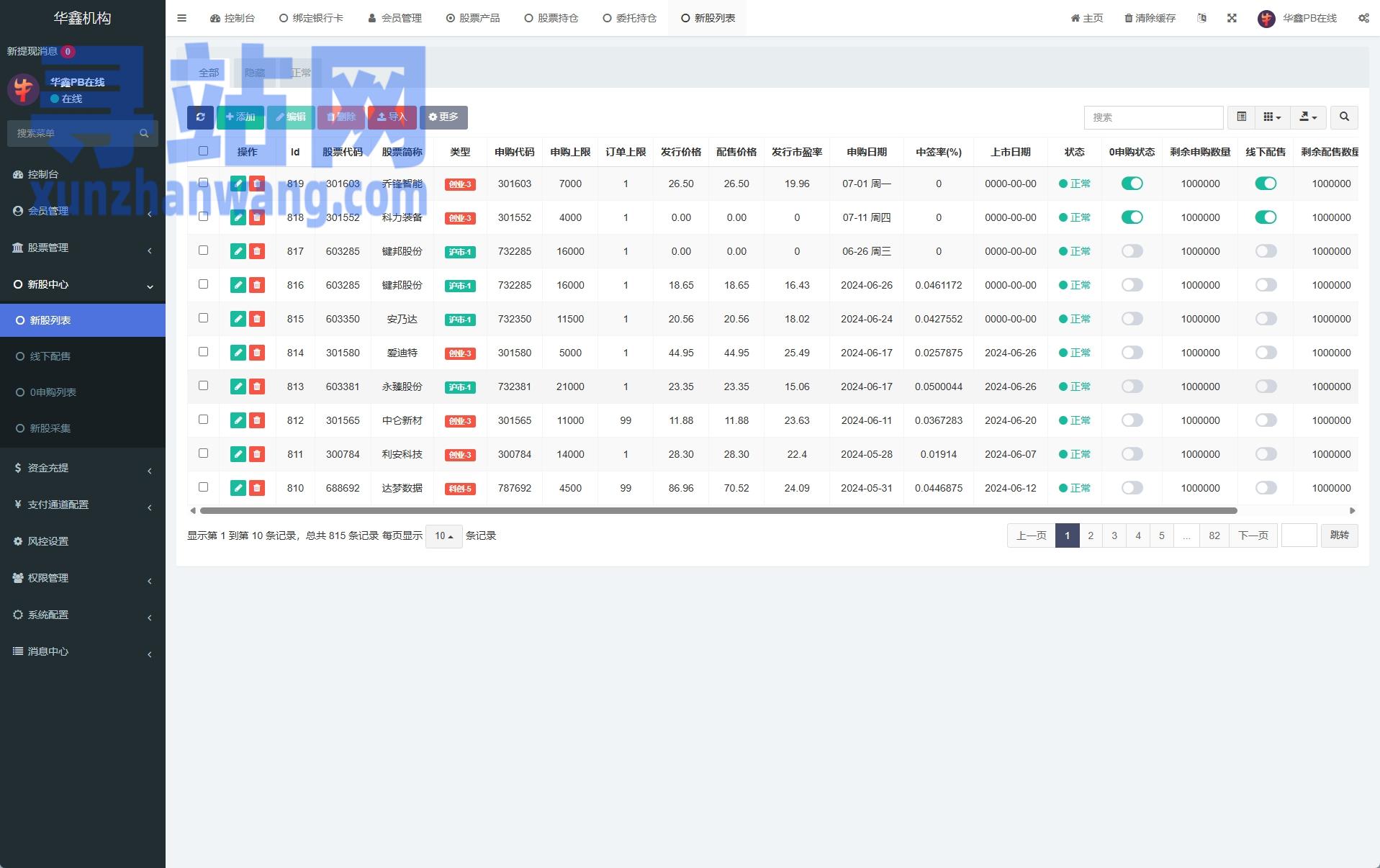Click the sidebar profile avatar image
Image resolution: width=1380 pixels, height=868 pixels.
22,89
